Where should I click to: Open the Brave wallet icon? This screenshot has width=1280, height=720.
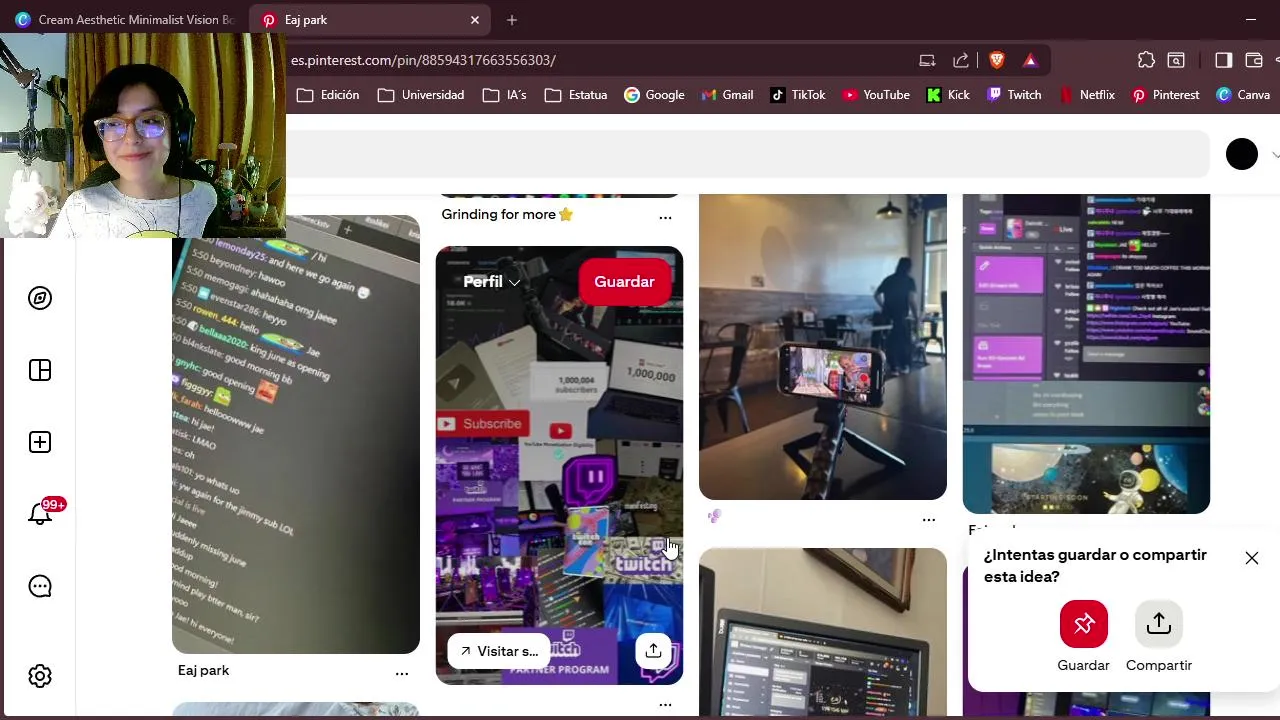point(1254,60)
